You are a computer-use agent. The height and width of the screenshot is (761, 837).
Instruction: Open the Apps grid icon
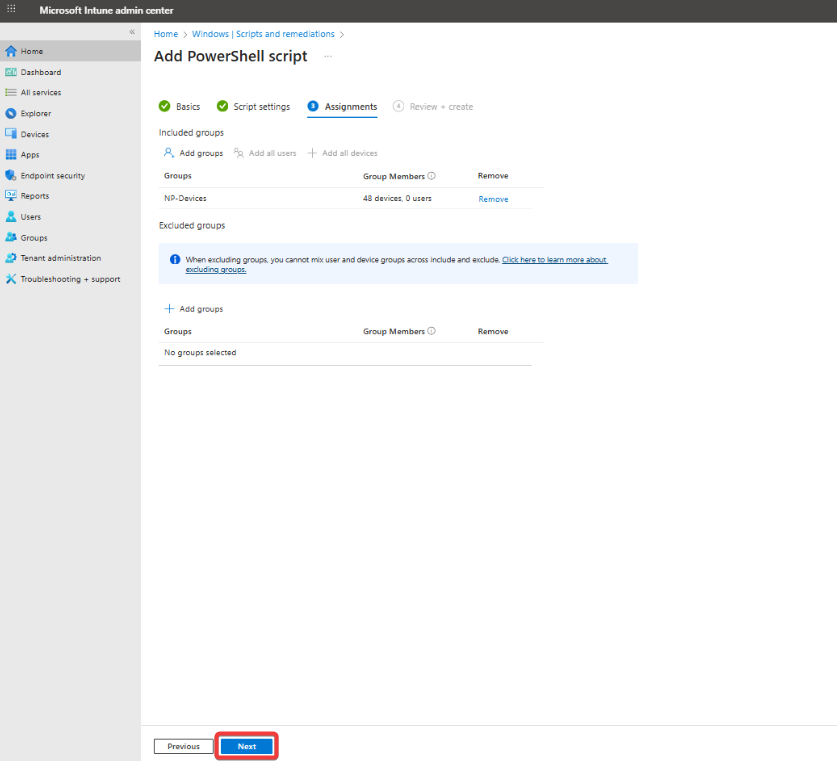coord(11,155)
